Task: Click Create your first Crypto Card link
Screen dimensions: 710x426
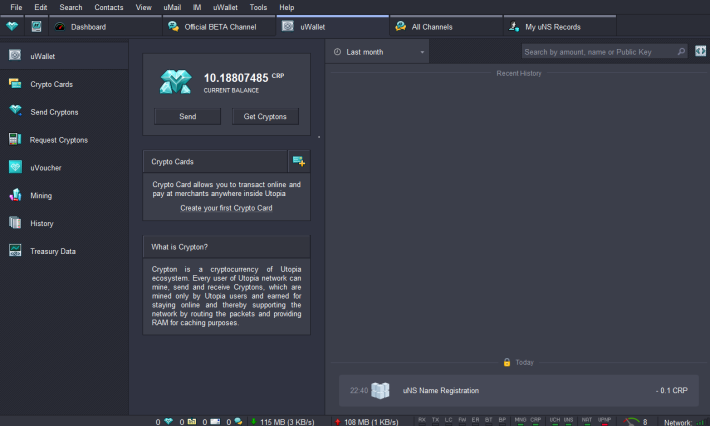Action: [226, 208]
